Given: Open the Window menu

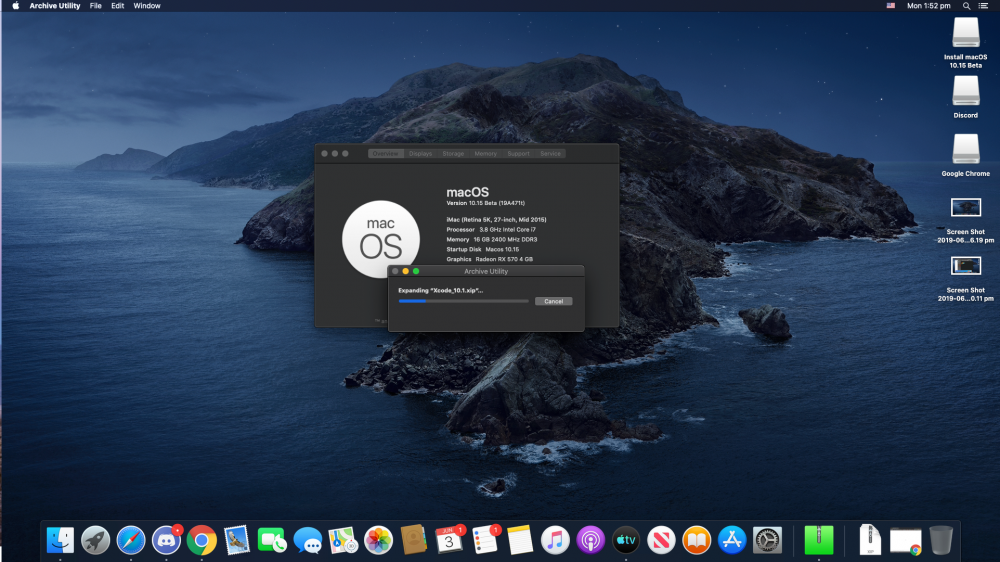Looking at the screenshot, I should pyautogui.click(x=147, y=6).
